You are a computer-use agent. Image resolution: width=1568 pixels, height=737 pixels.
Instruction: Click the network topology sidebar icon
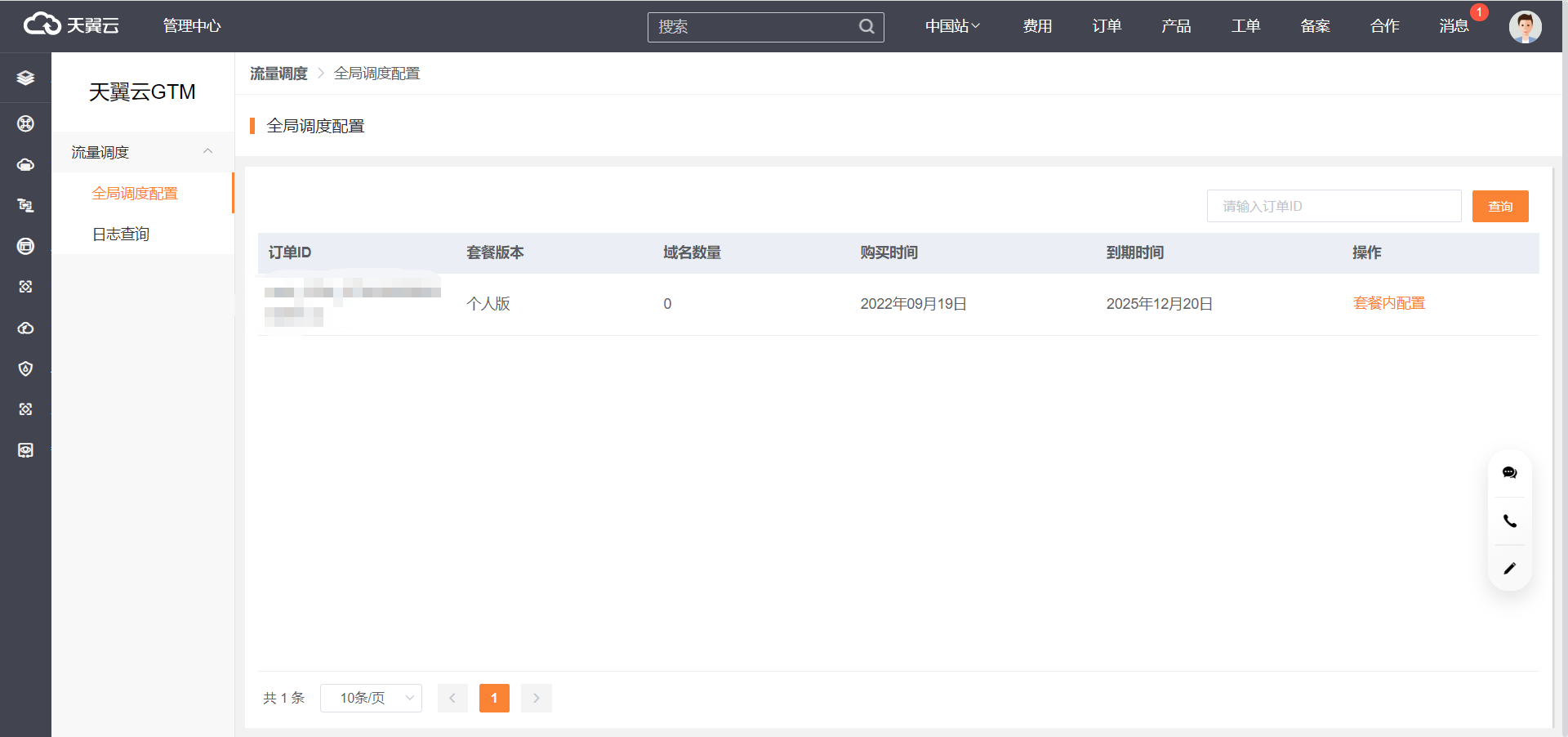(25, 205)
